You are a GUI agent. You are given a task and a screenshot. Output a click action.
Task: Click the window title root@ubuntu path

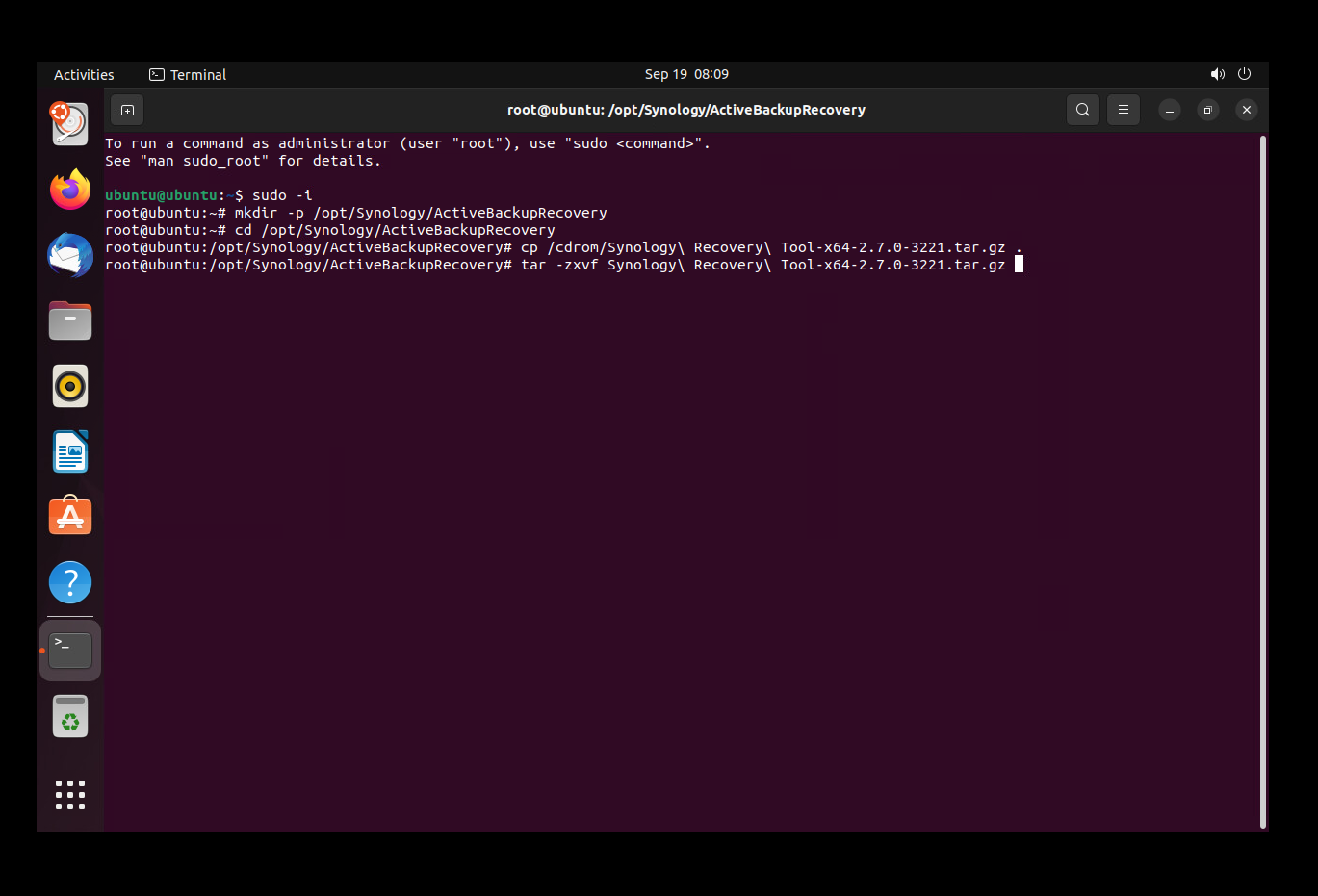(x=686, y=110)
